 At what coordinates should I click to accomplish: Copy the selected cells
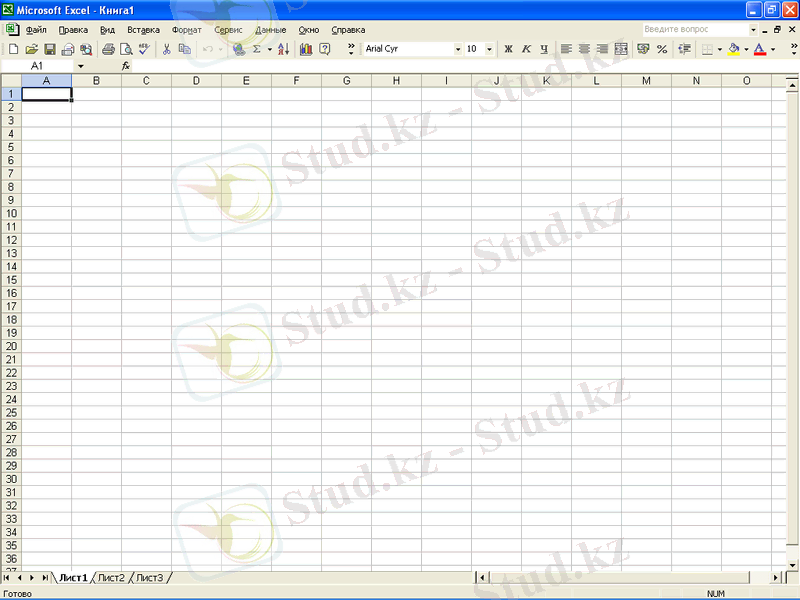click(185, 49)
